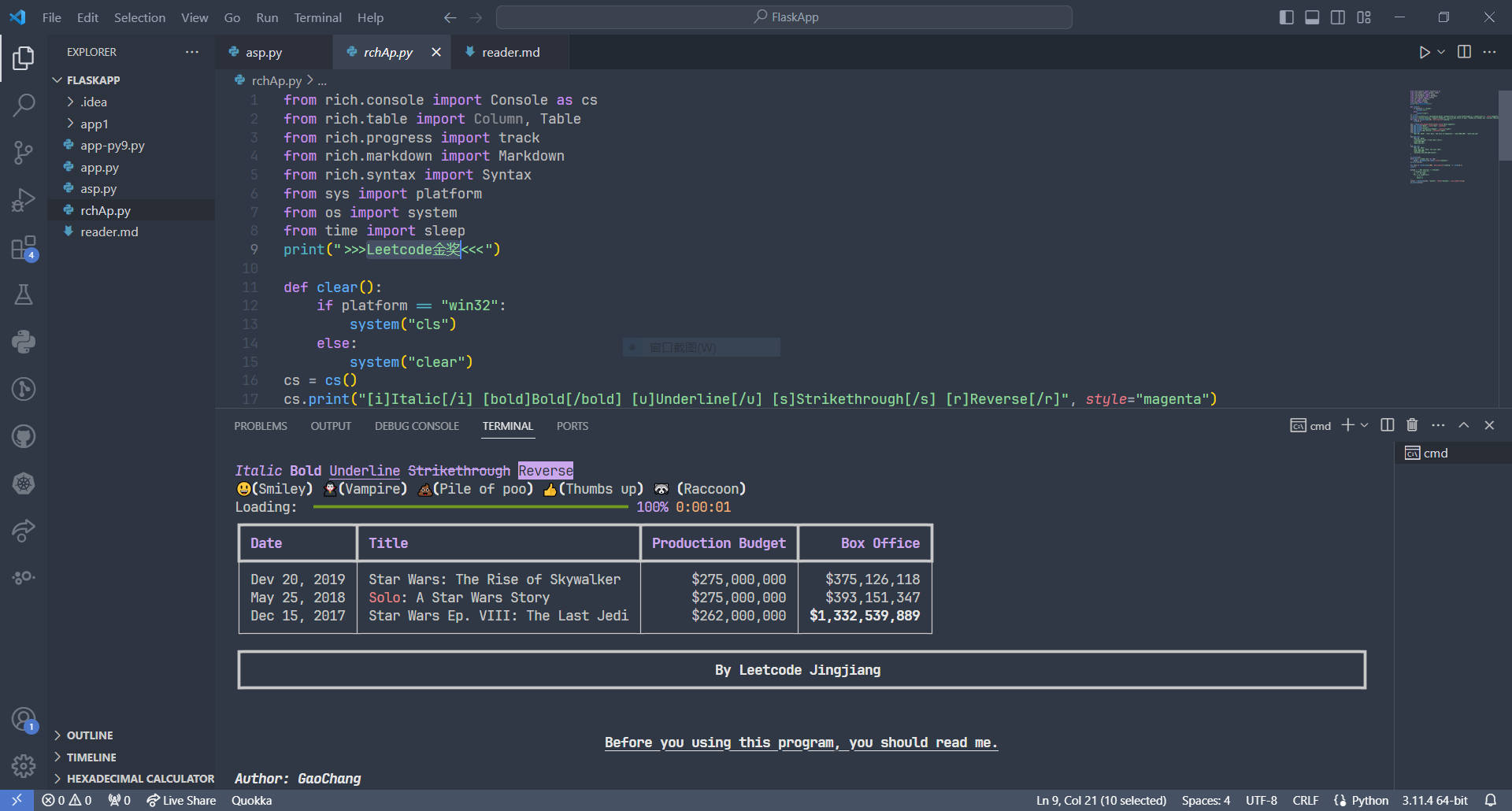The width and height of the screenshot is (1512, 811).
Task: Open Source Control view icon
Action: tap(24, 153)
